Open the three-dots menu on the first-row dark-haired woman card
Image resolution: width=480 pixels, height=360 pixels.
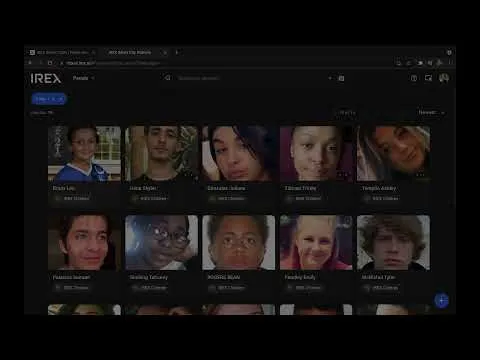tap(266, 174)
